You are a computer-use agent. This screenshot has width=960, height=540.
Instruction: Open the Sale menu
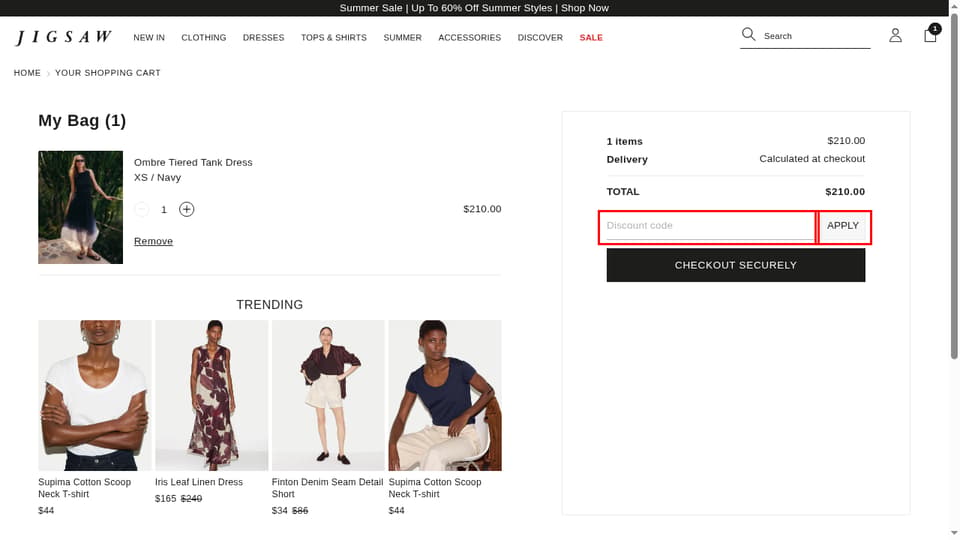point(591,37)
